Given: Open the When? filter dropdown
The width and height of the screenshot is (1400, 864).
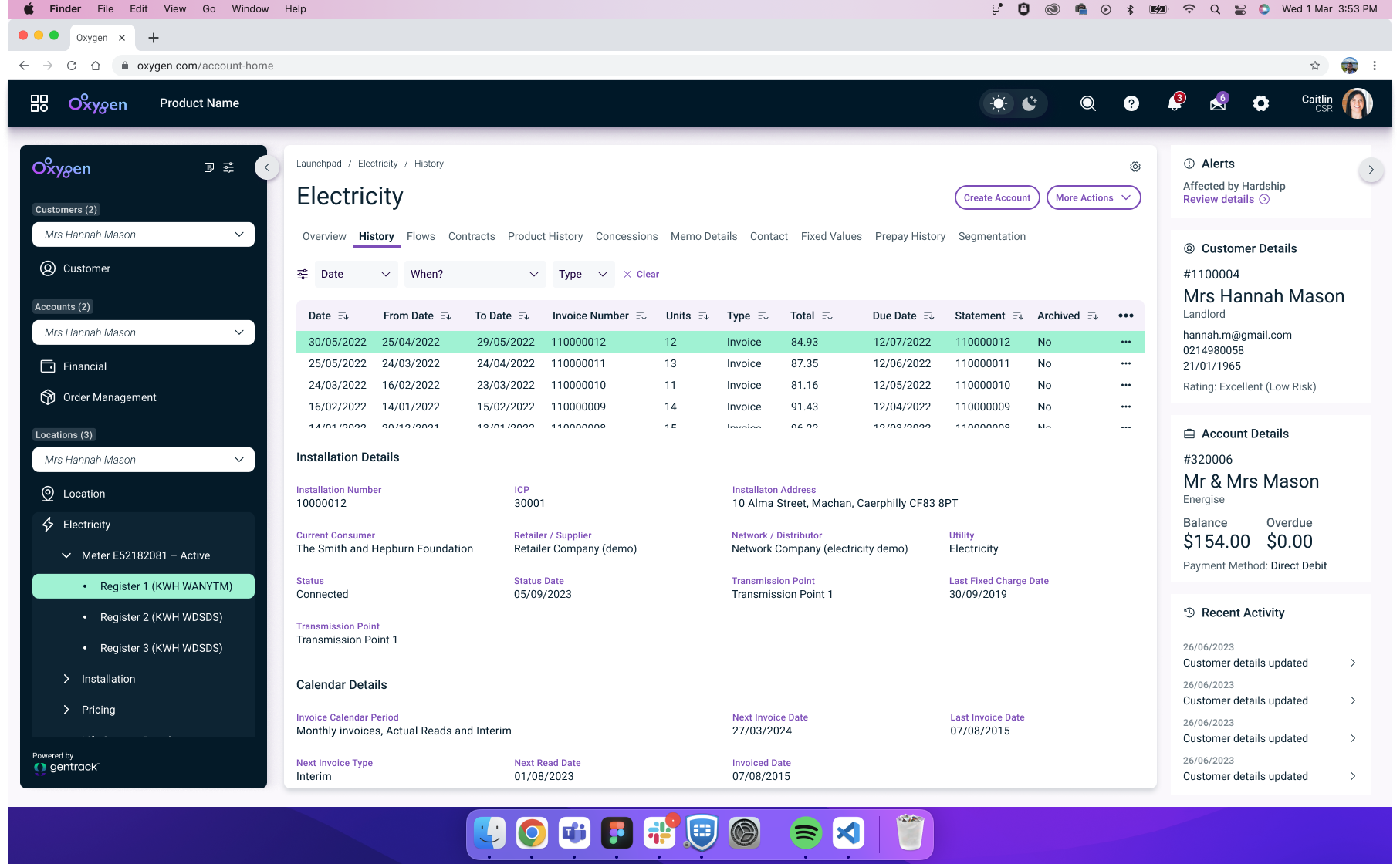Looking at the screenshot, I should click(x=474, y=275).
